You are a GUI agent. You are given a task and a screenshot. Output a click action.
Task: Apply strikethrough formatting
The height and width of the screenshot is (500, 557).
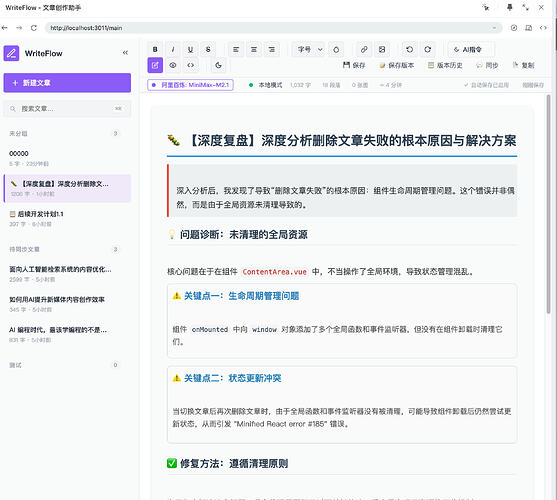(208, 49)
